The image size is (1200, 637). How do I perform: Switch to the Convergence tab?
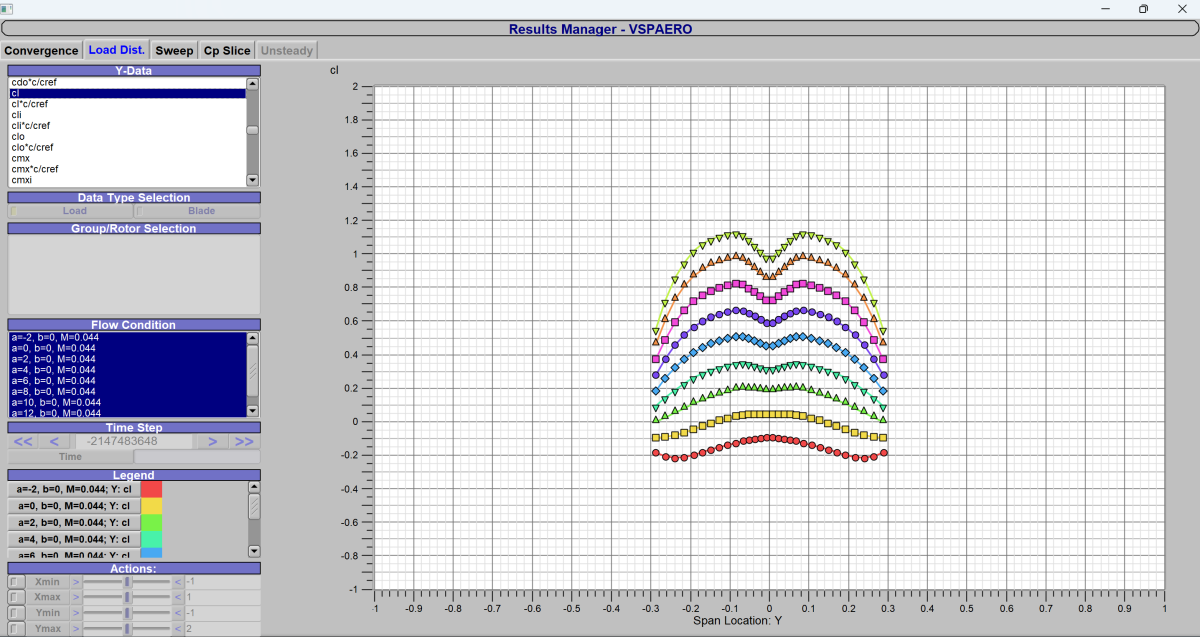[x=41, y=50]
